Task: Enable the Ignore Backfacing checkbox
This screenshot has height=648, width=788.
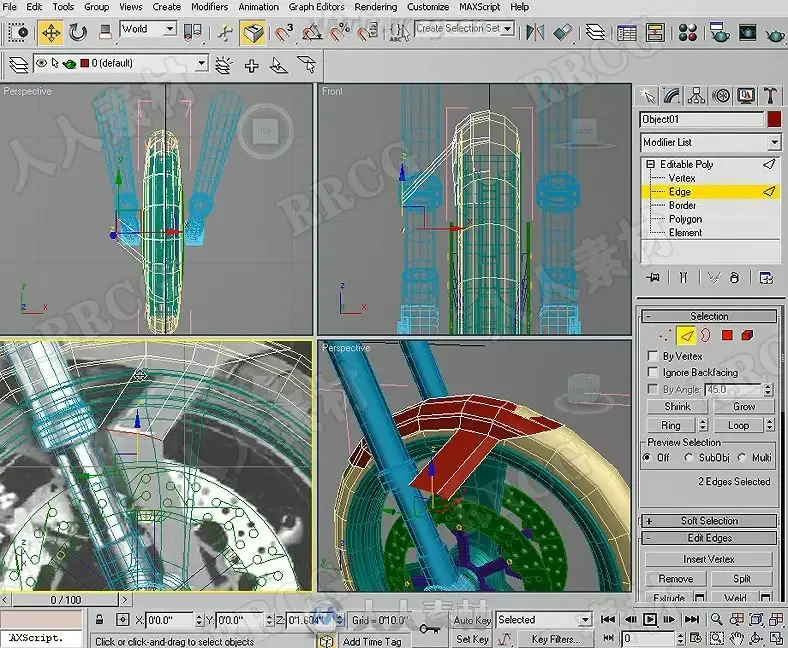Action: tap(653, 372)
